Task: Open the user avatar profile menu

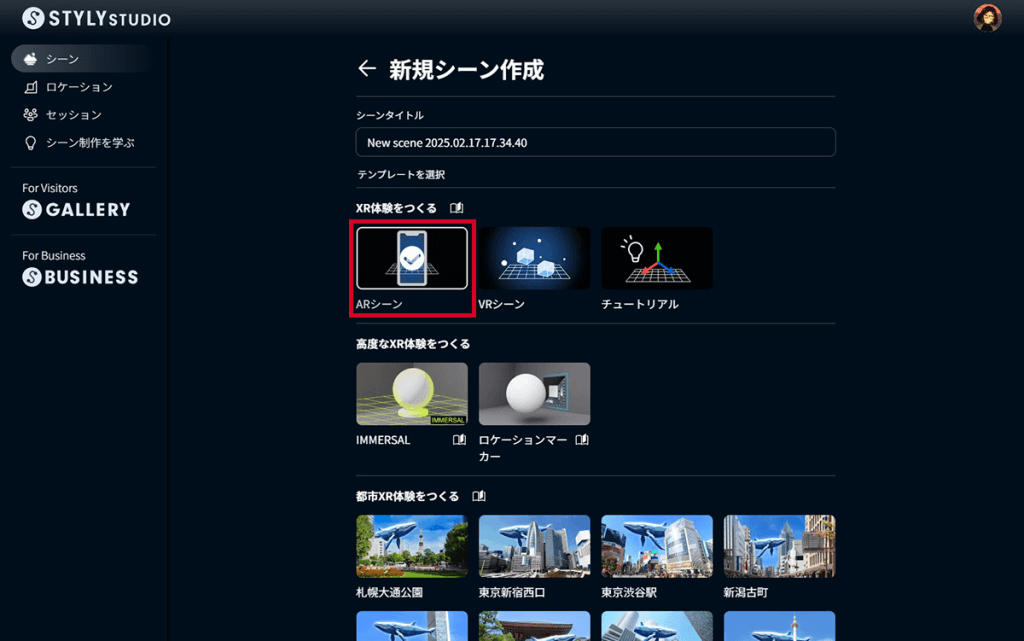Action: pos(987,17)
